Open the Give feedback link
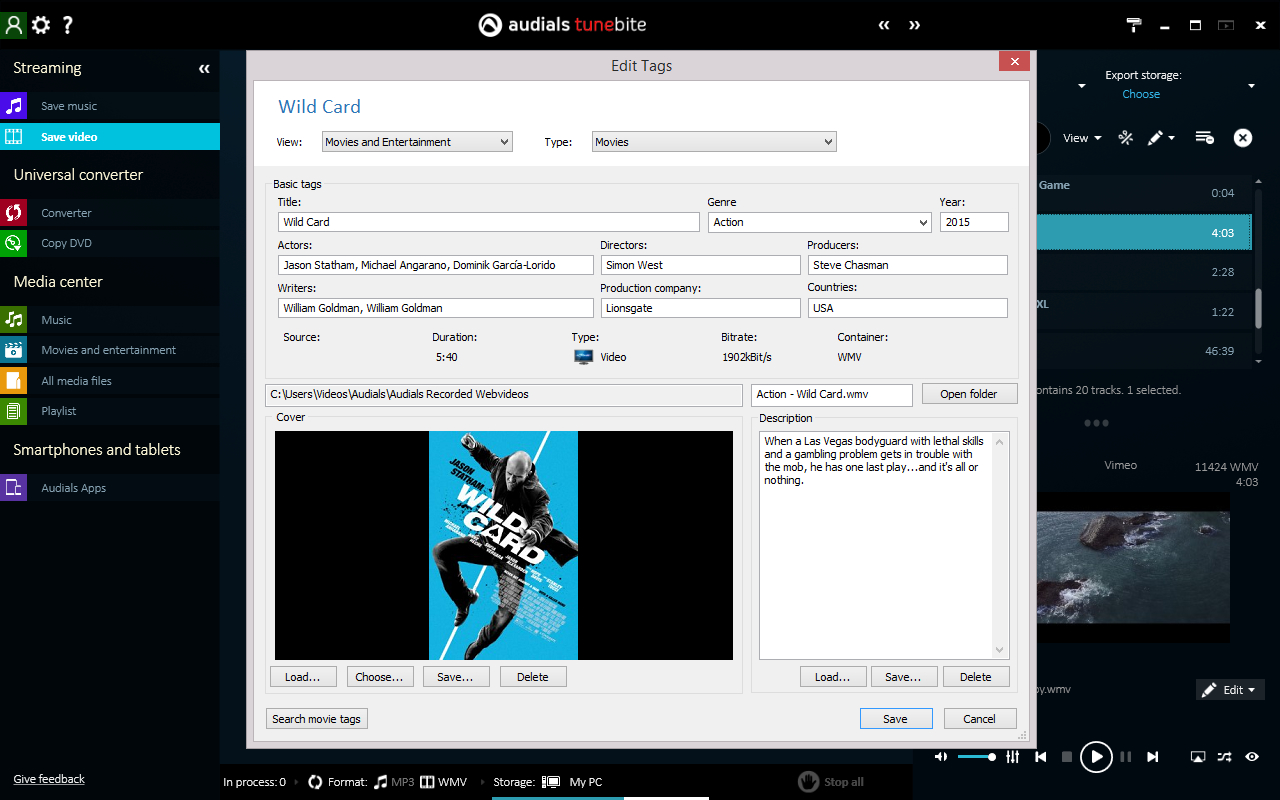This screenshot has width=1280, height=800. coord(48,778)
